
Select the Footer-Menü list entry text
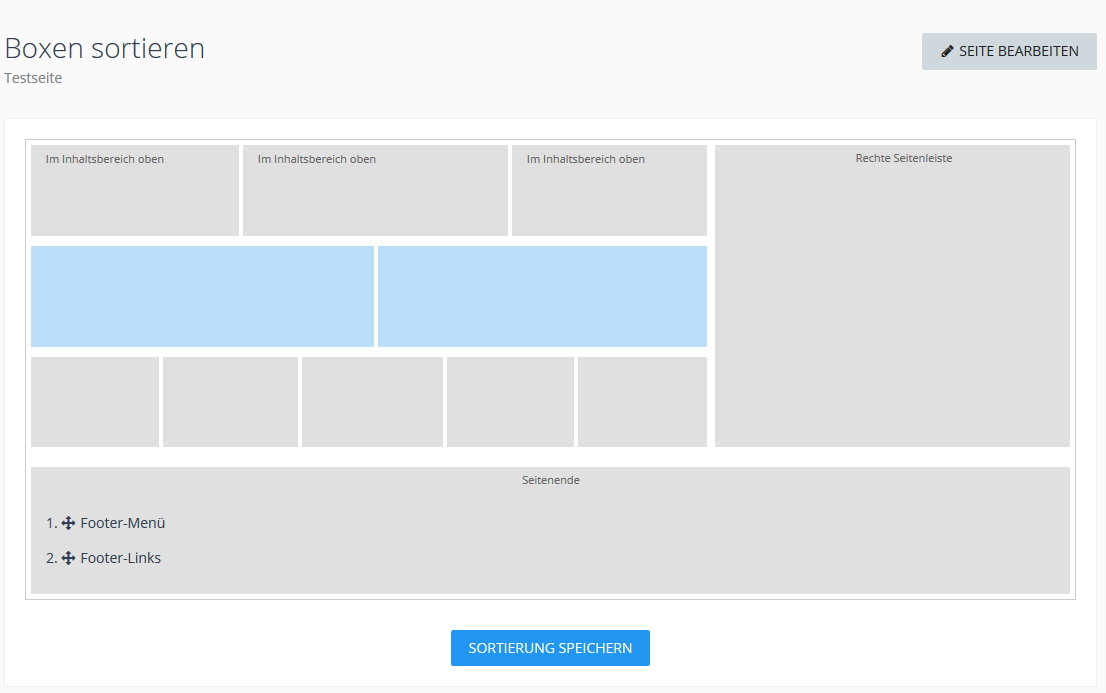coord(123,523)
